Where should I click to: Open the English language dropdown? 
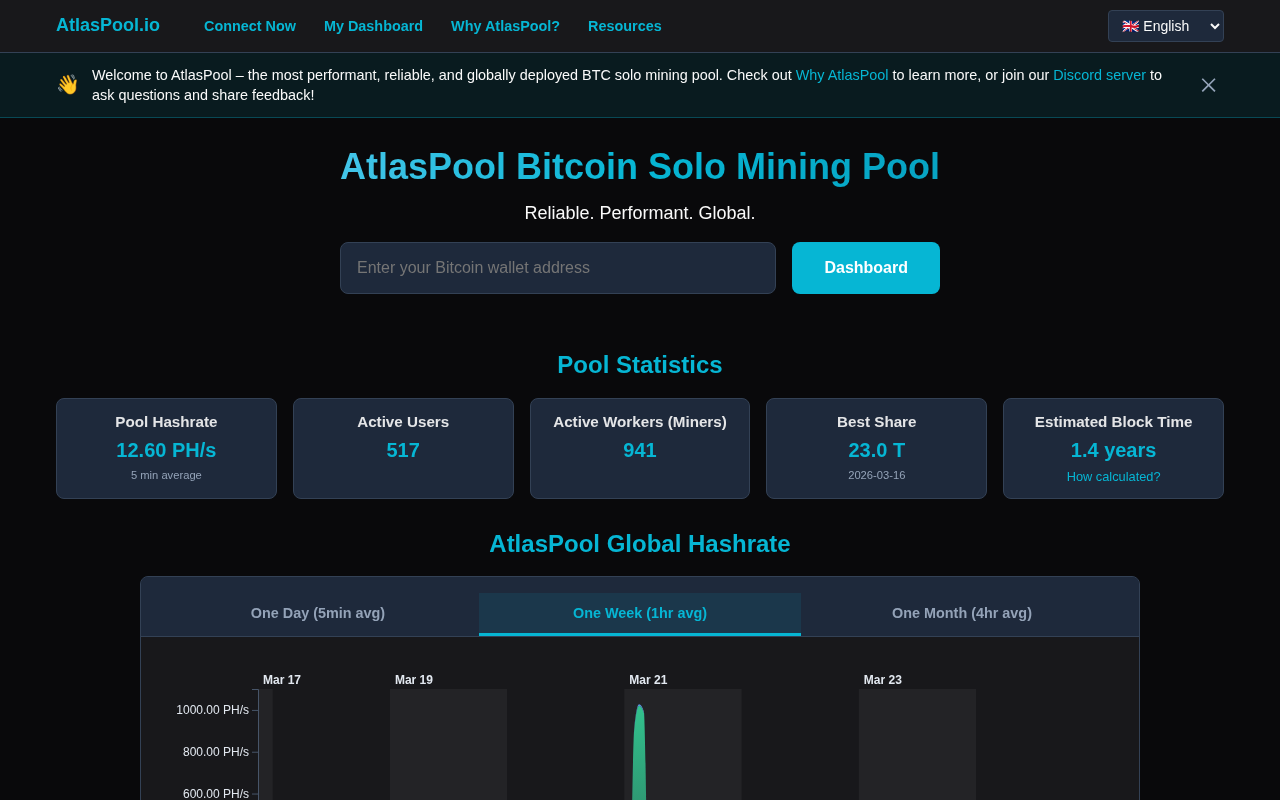(x=1165, y=26)
